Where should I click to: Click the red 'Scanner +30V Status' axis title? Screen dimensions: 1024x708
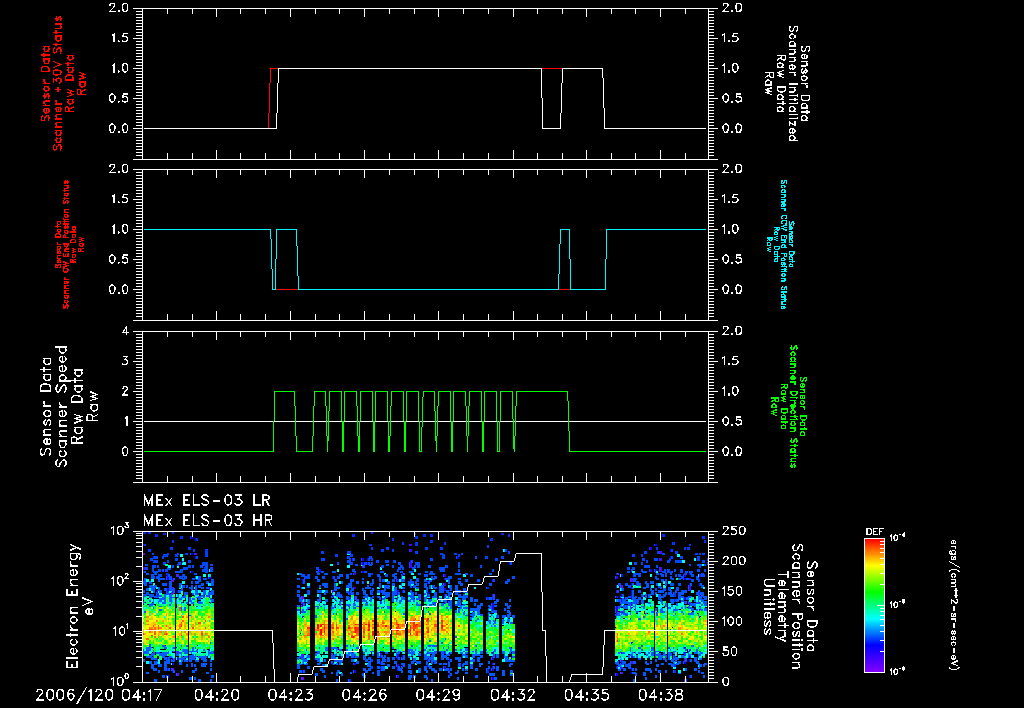(x=63, y=85)
